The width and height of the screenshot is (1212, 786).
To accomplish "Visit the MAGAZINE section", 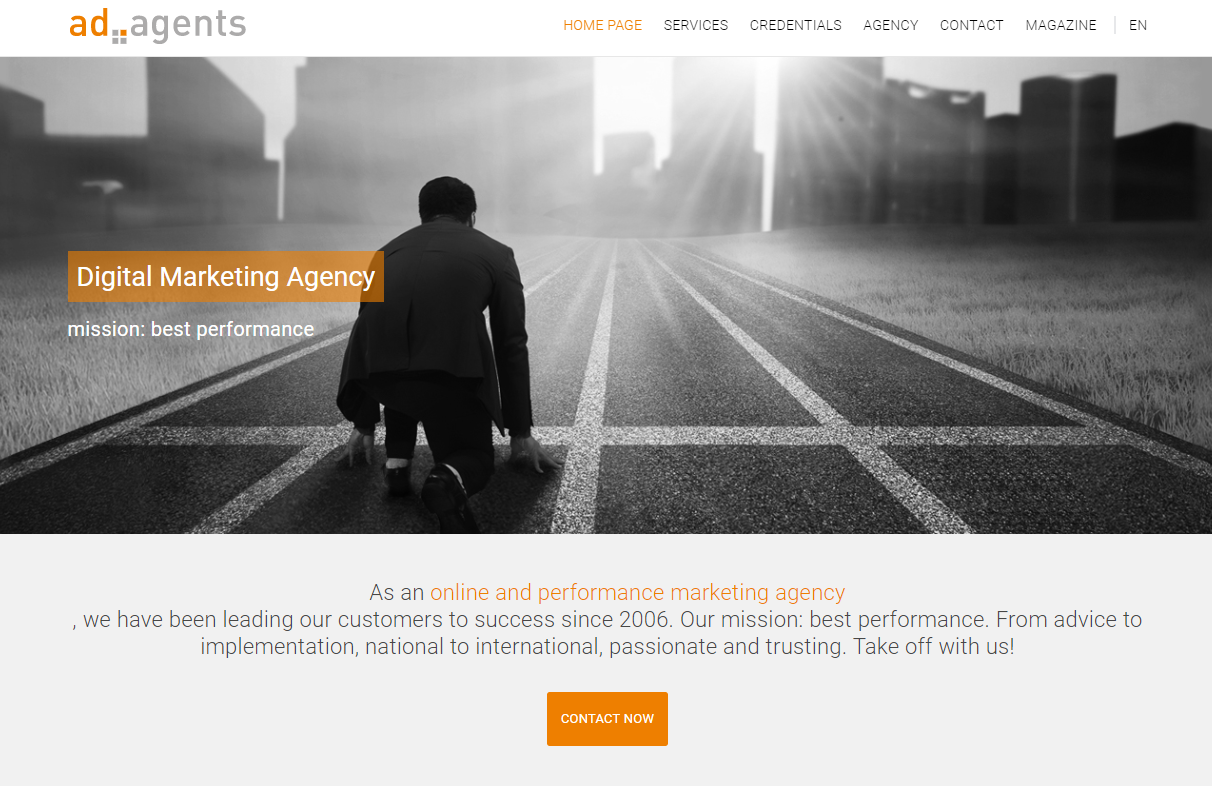I will 1061,25.
